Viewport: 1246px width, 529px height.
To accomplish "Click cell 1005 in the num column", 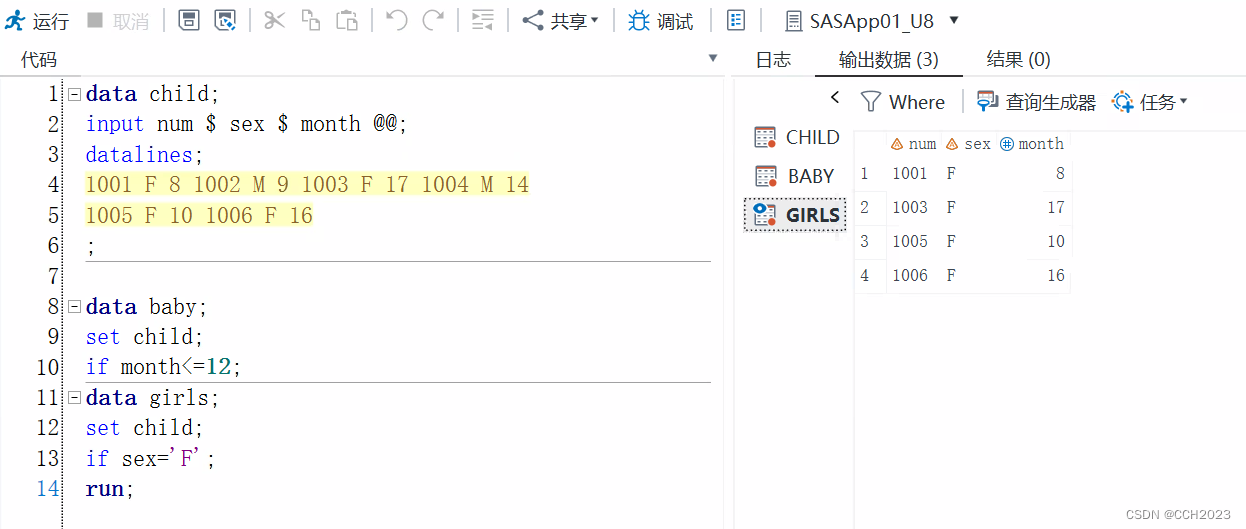I will [x=910, y=242].
